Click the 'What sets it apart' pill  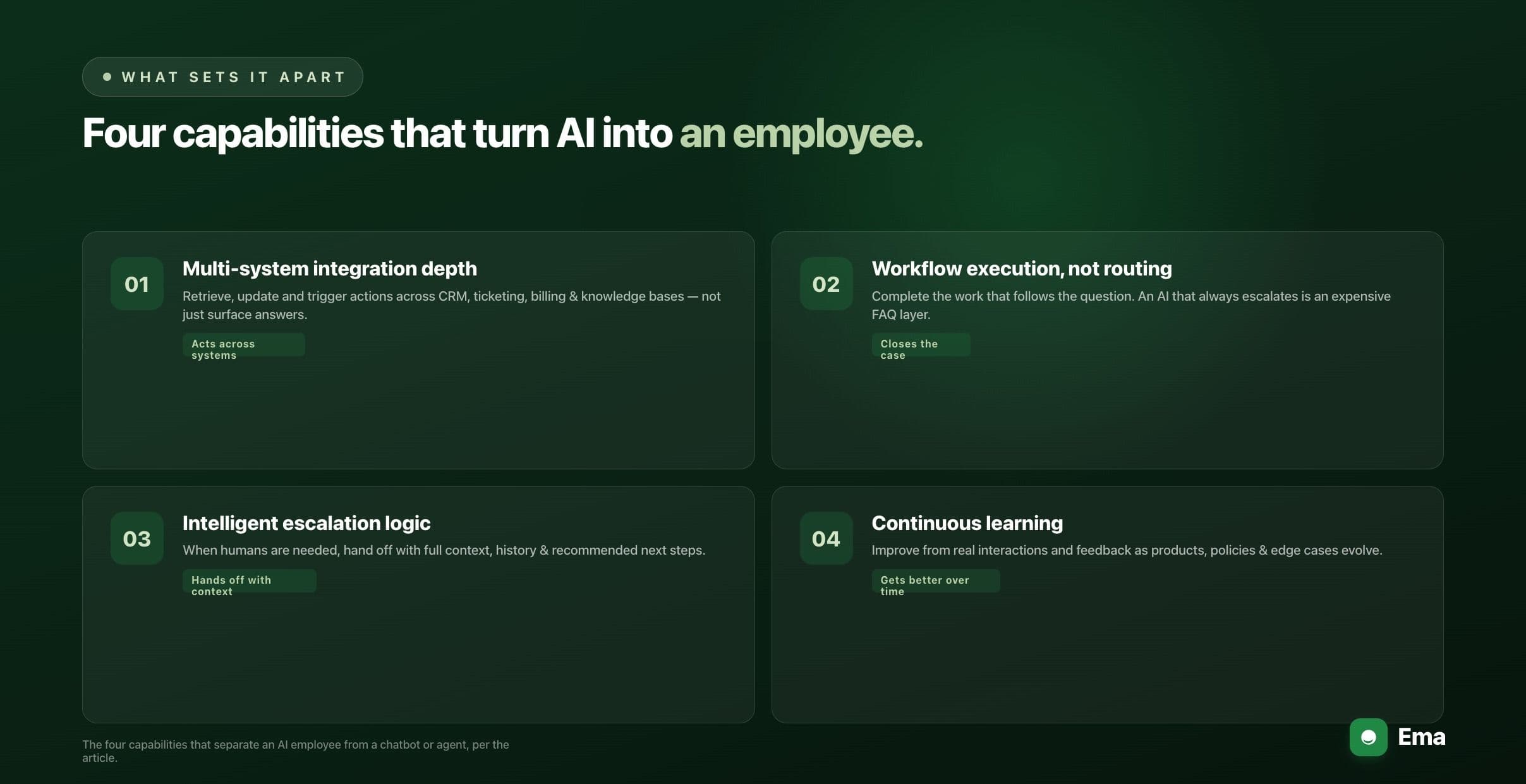(x=222, y=77)
